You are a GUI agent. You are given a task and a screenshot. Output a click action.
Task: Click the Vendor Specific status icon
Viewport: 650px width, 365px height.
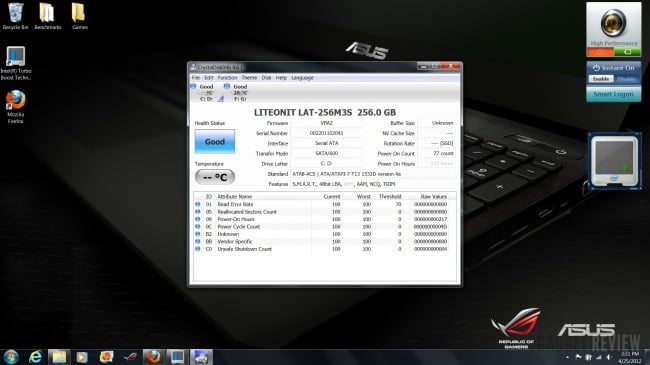coord(198,241)
